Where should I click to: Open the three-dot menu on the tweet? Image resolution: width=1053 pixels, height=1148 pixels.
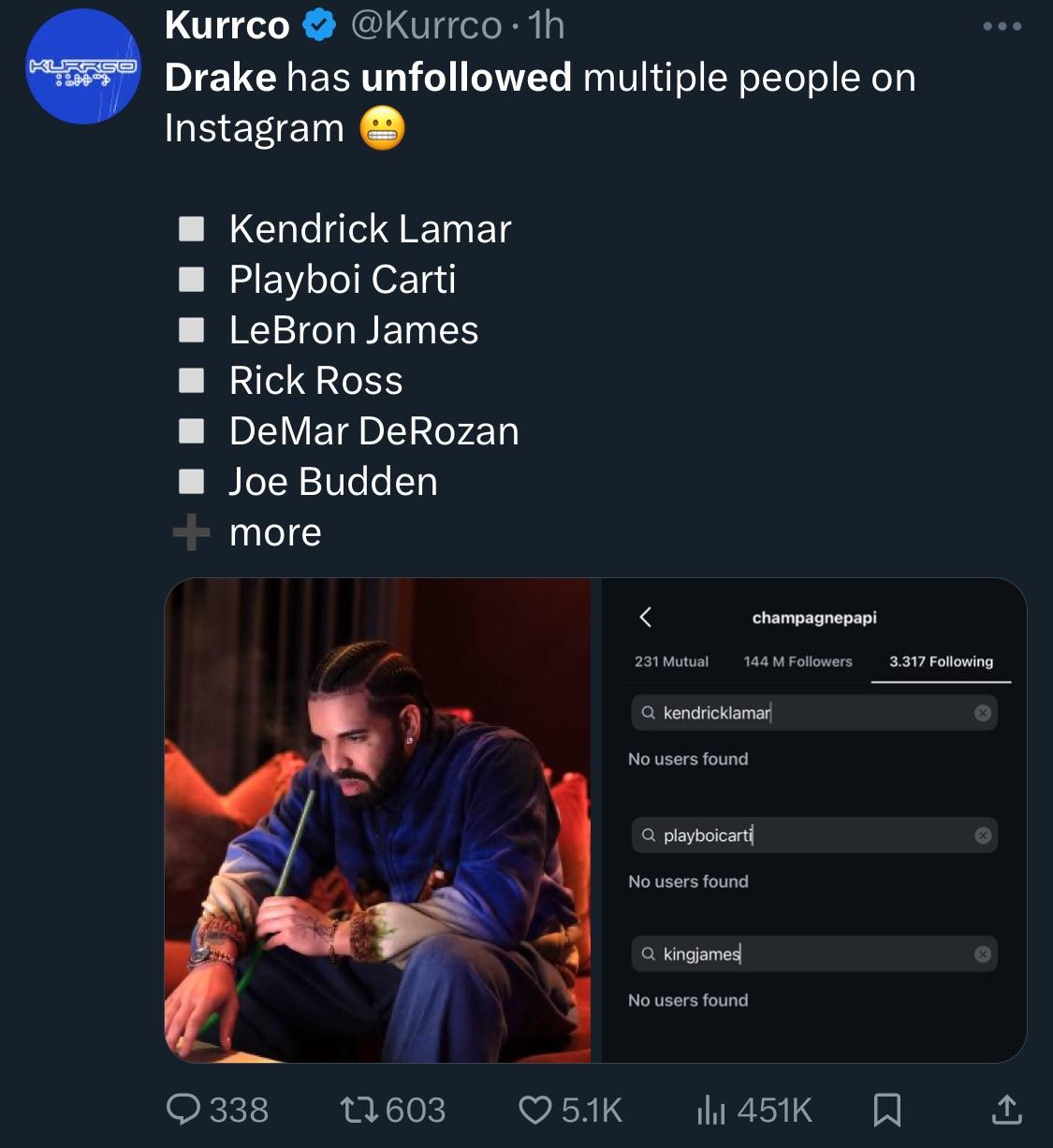click(x=1001, y=26)
